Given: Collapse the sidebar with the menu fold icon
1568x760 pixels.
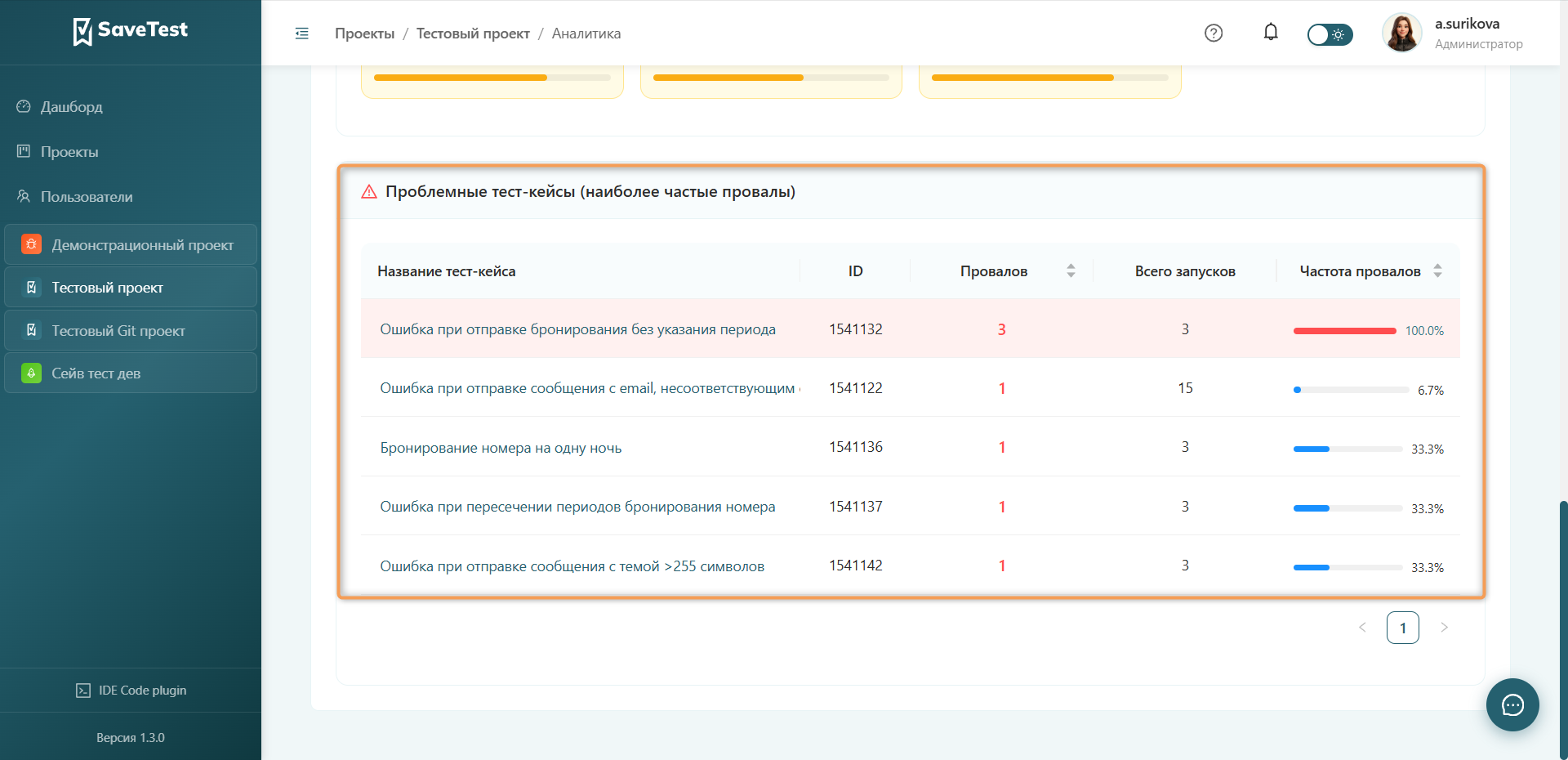Looking at the screenshot, I should [x=302, y=34].
